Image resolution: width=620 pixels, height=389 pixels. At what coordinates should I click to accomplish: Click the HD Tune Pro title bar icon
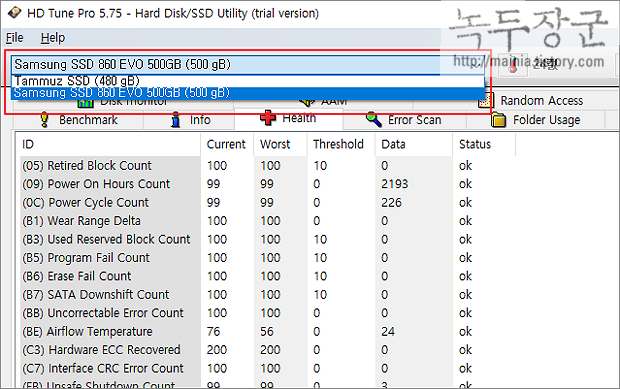click(15, 13)
